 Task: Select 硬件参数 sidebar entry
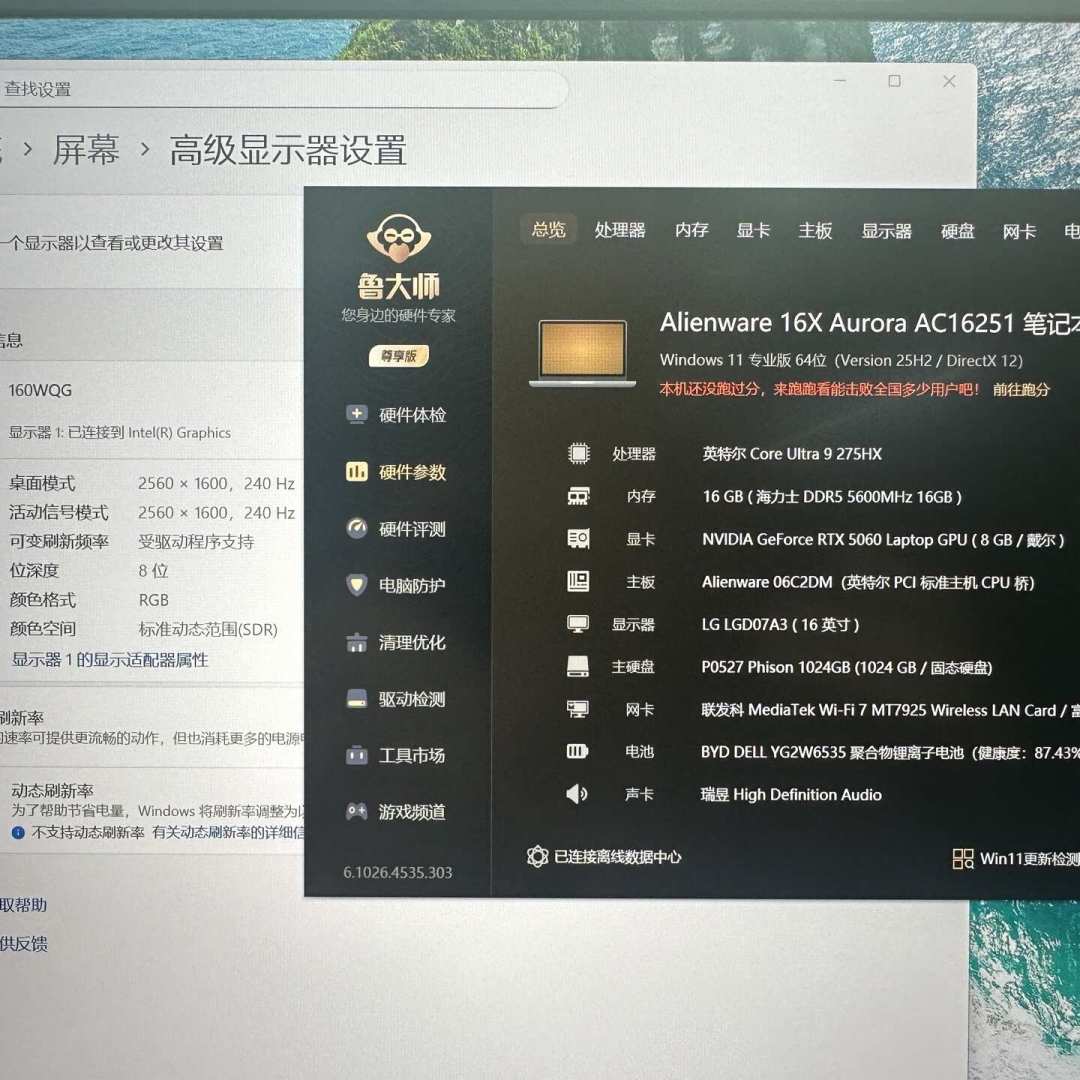coord(396,472)
